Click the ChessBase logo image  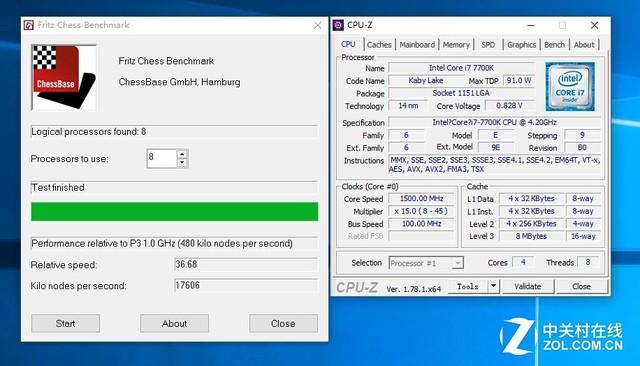(x=64, y=78)
